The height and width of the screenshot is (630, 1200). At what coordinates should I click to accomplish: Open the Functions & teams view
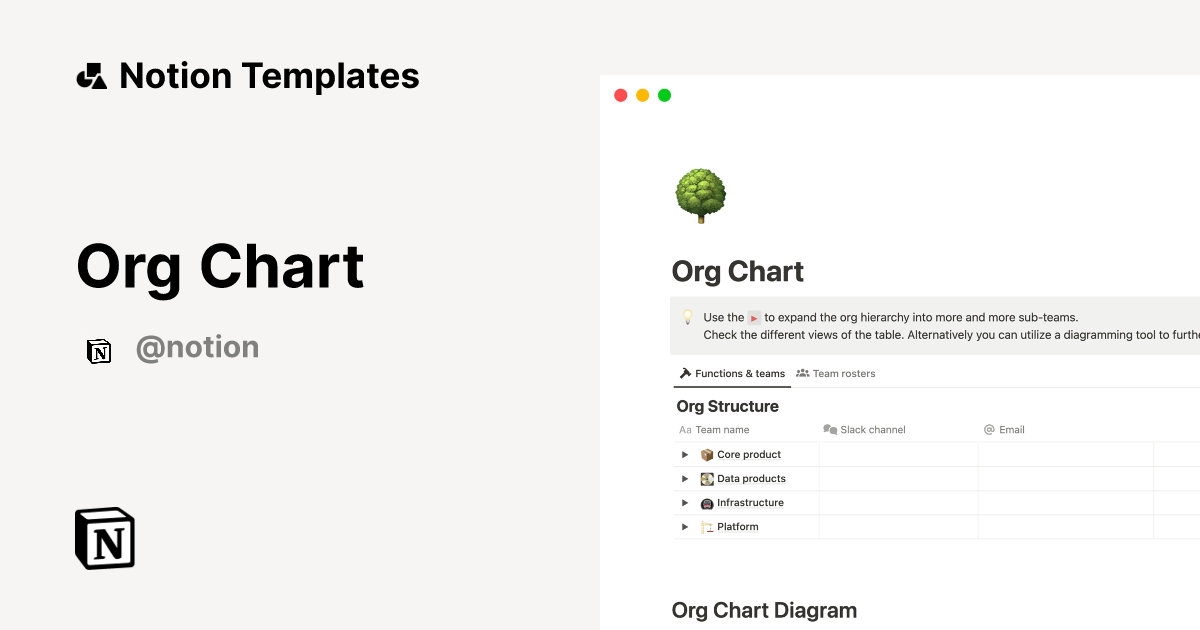(x=731, y=373)
